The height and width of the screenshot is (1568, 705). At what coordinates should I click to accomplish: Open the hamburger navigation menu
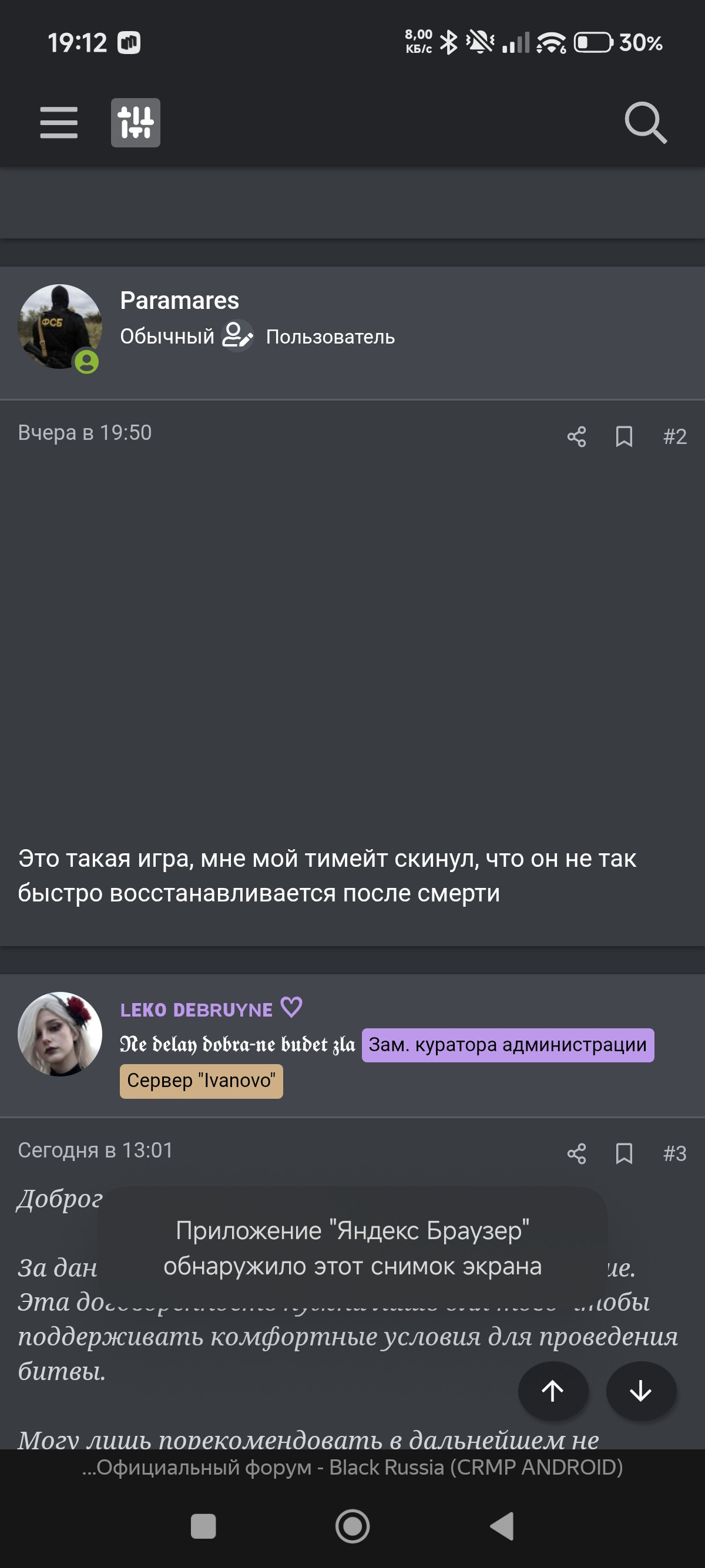[x=58, y=122]
